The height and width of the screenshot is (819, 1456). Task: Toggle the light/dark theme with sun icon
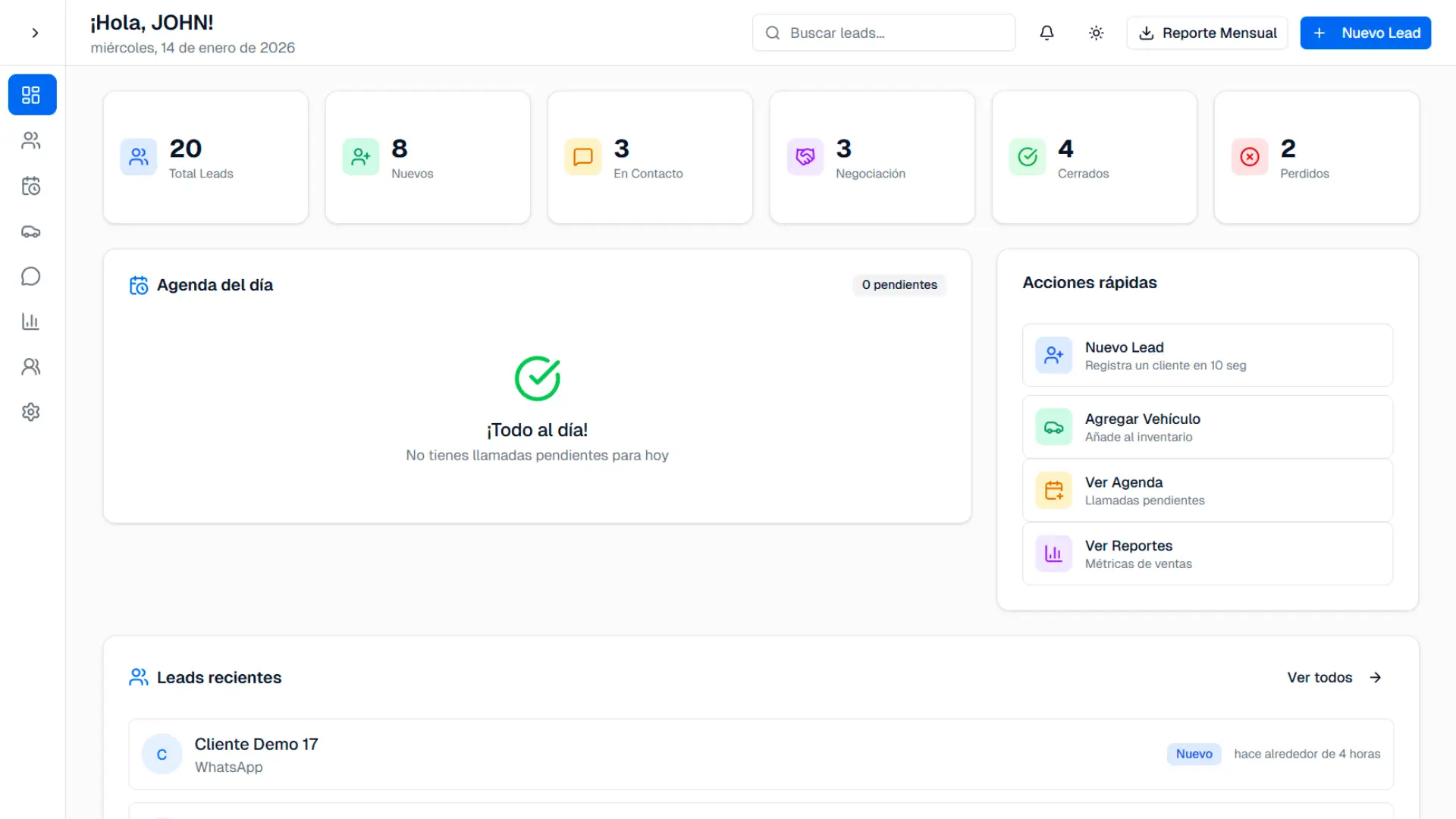tap(1096, 33)
